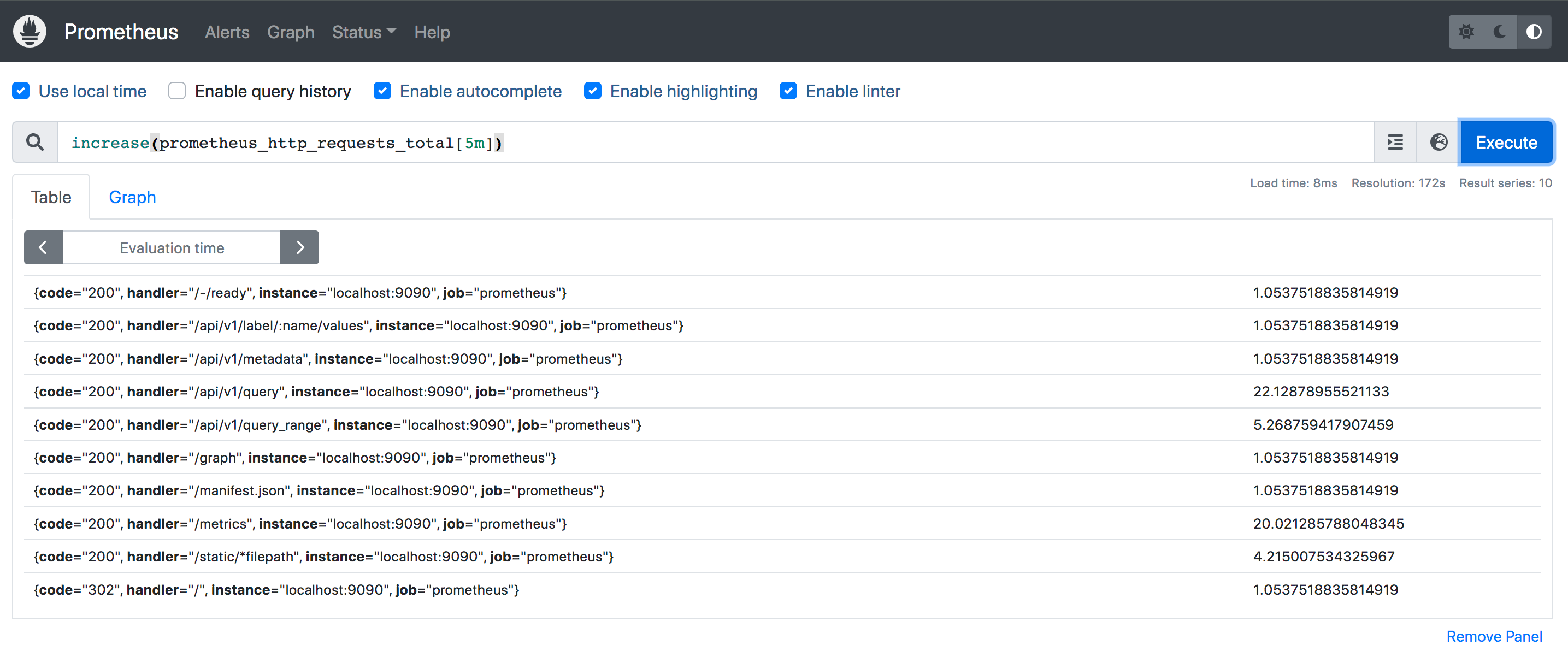Disable Enable autocomplete checkbox

pos(382,91)
